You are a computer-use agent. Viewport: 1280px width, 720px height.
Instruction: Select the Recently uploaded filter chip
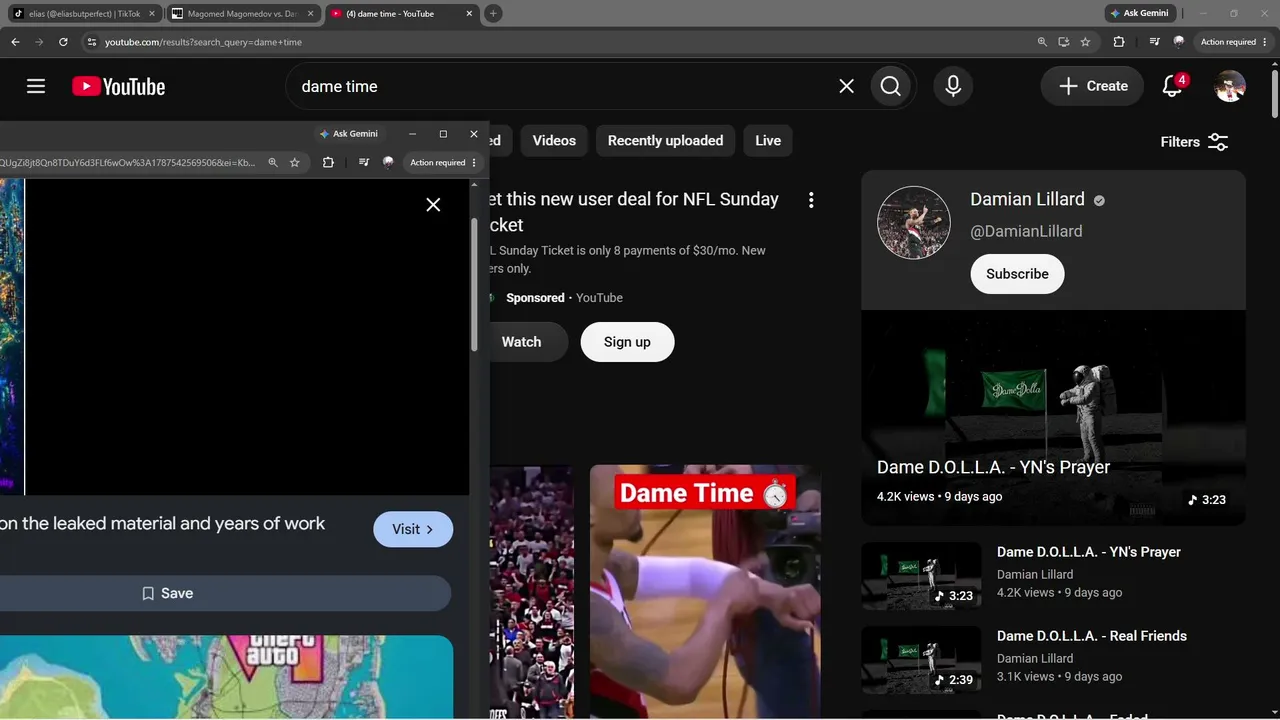[x=665, y=141]
